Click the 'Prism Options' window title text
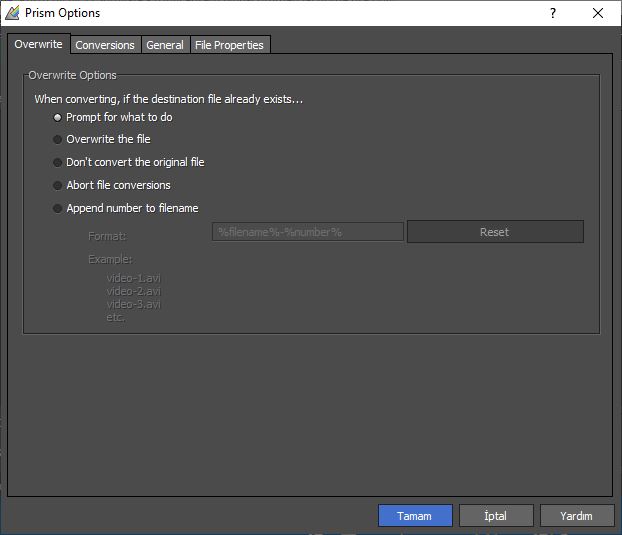The image size is (622, 535). click(62, 13)
